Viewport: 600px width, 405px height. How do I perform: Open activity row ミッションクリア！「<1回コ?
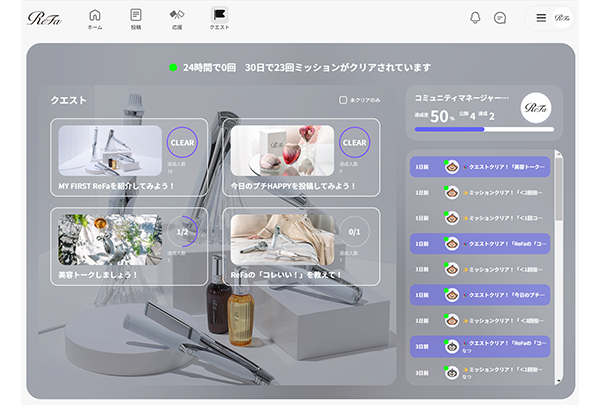pos(480,218)
